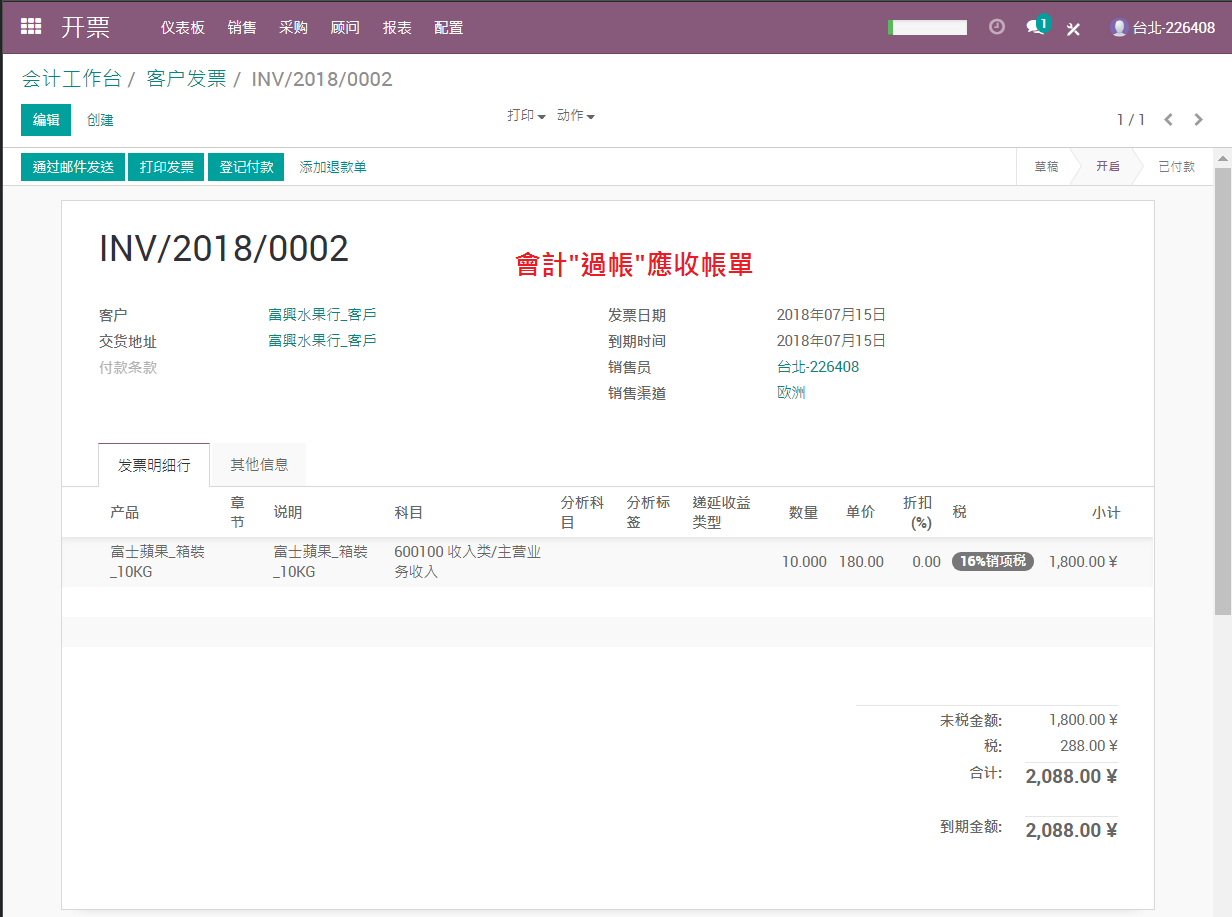This screenshot has height=917, width=1232.
Task: Open the 客户发票 breadcrumb link
Action: pyautogui.click(x=186, y=79)
